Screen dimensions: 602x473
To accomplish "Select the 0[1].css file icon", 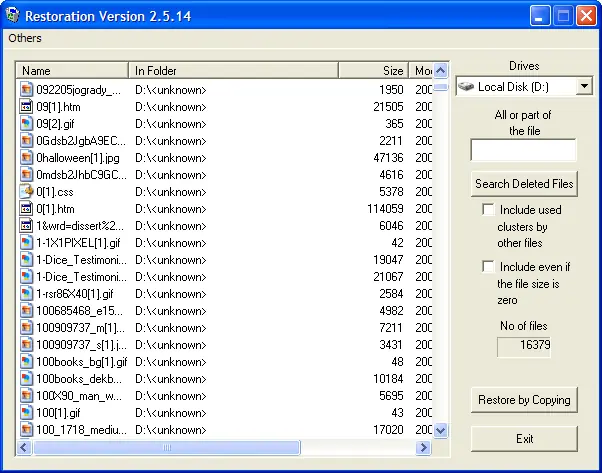I will [27, 191].
